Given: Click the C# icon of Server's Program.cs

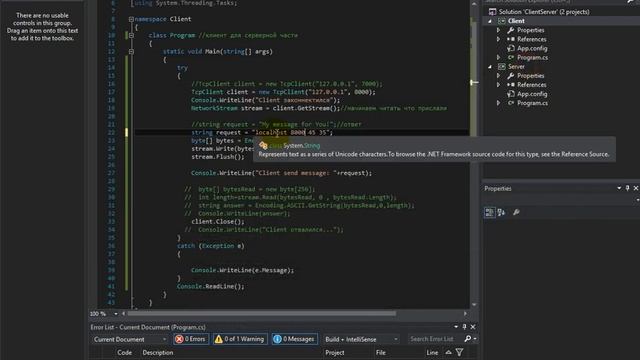Looking at the screenshot, I should tap(511, 103).
